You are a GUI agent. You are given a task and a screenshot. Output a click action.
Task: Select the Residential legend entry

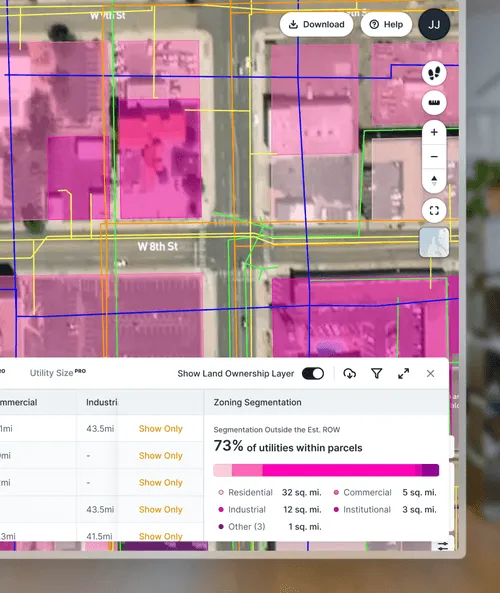coord(246,492)
